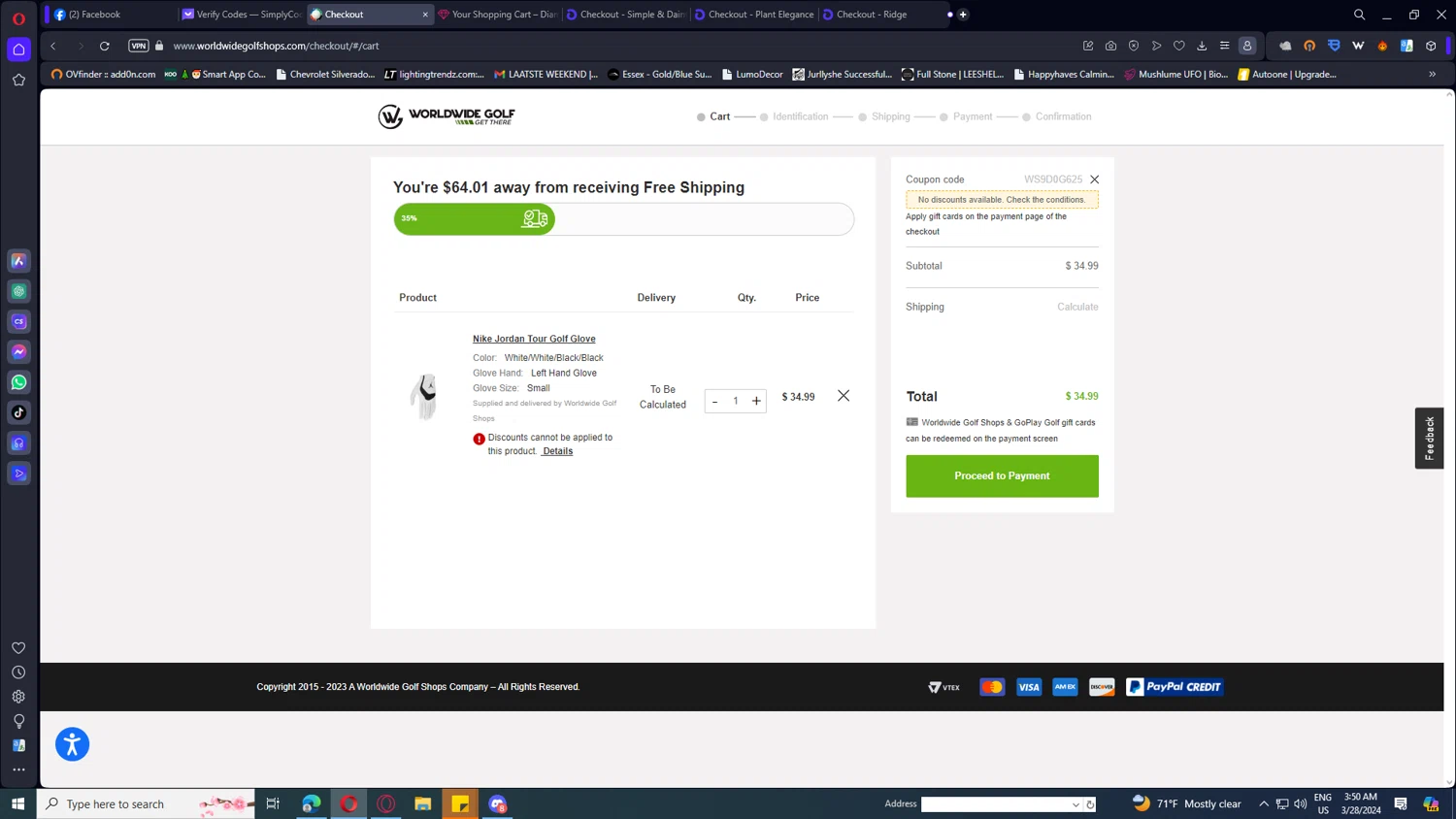This screenshot has width=1456, height=819.
Task: Click the browser back arrow
Action: click(53, 46)
